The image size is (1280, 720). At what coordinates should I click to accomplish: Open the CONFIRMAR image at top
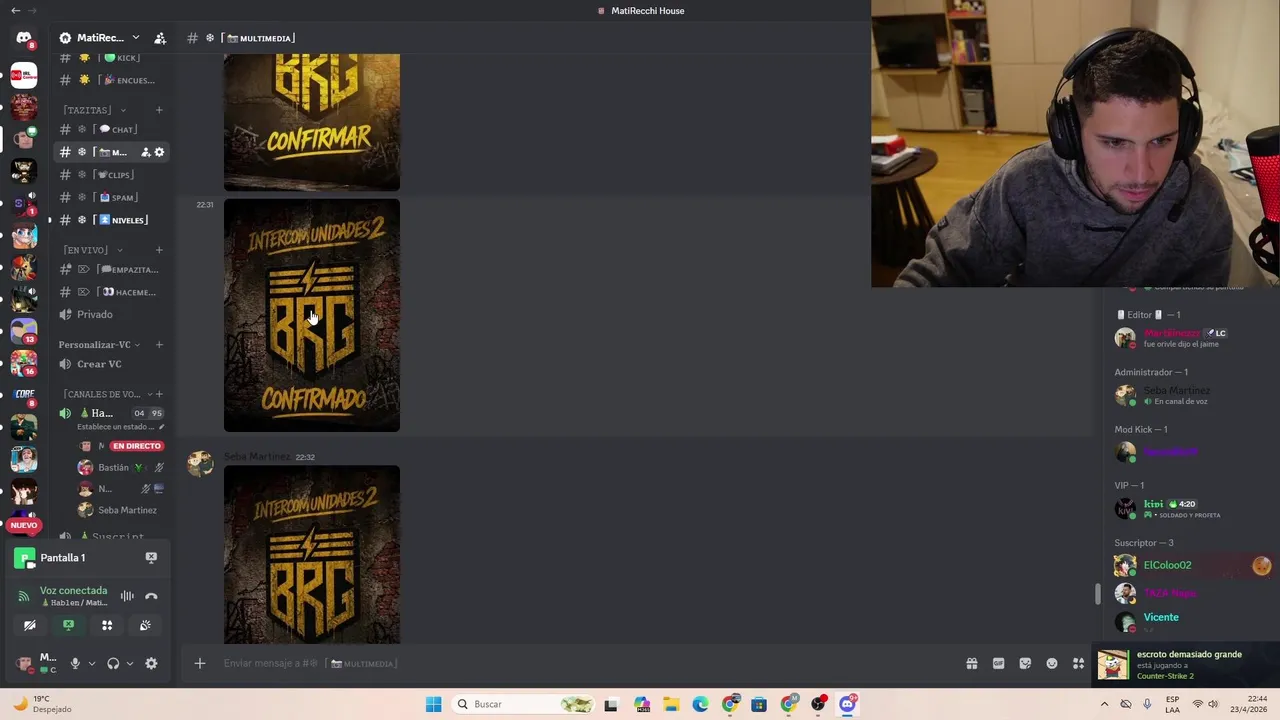click(312, 122)
